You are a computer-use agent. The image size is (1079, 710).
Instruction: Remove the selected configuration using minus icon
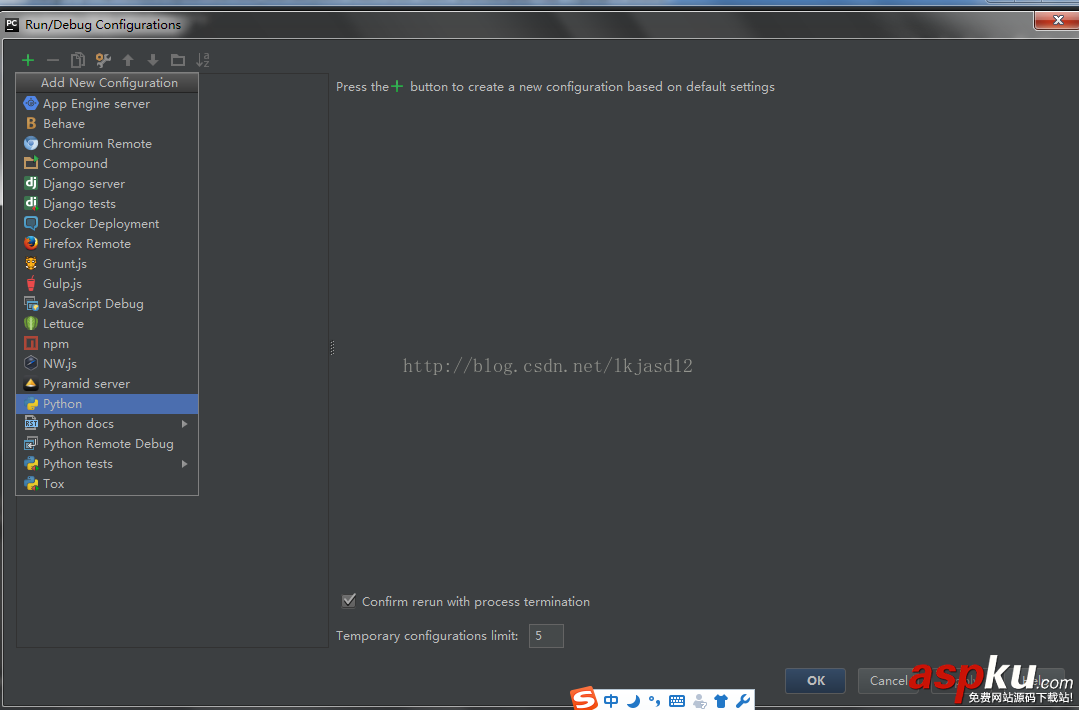pyautogui.click(x=52, y=60)
